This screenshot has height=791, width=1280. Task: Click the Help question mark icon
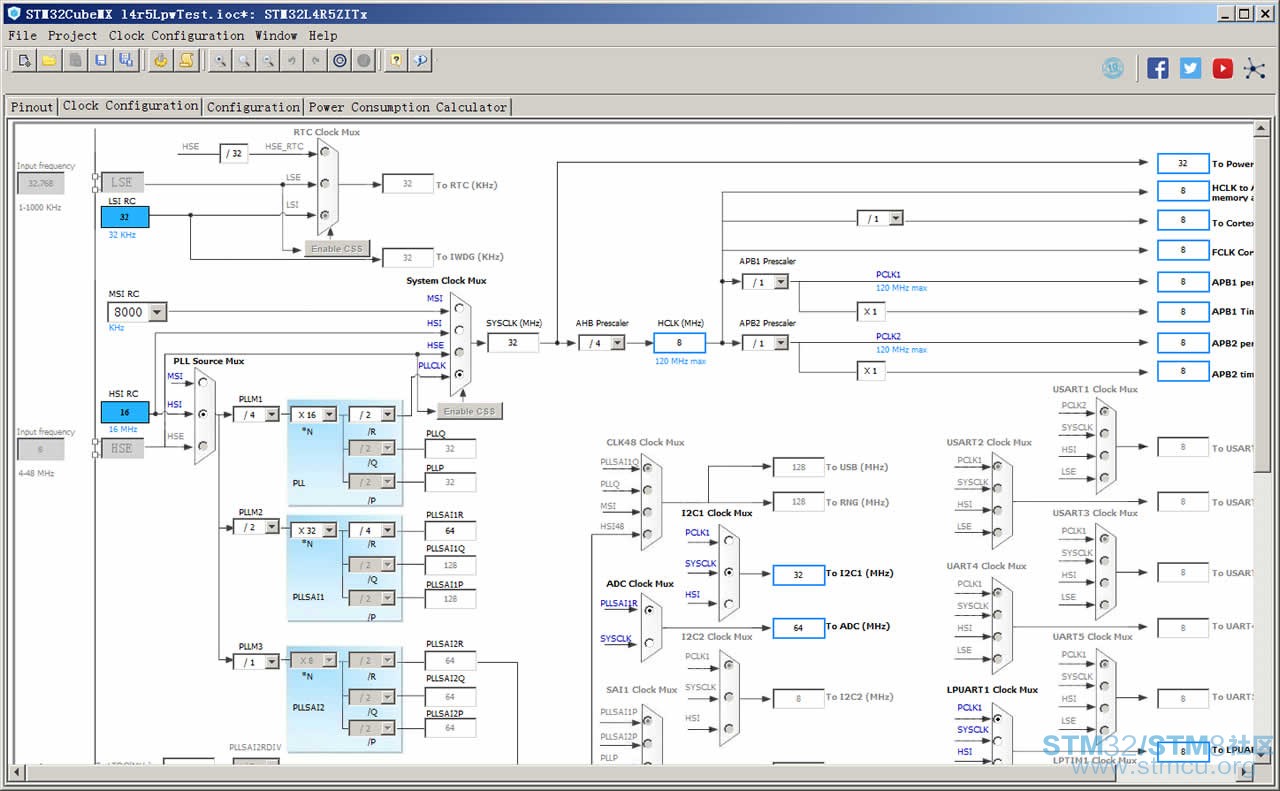click(x=397, y=61)
